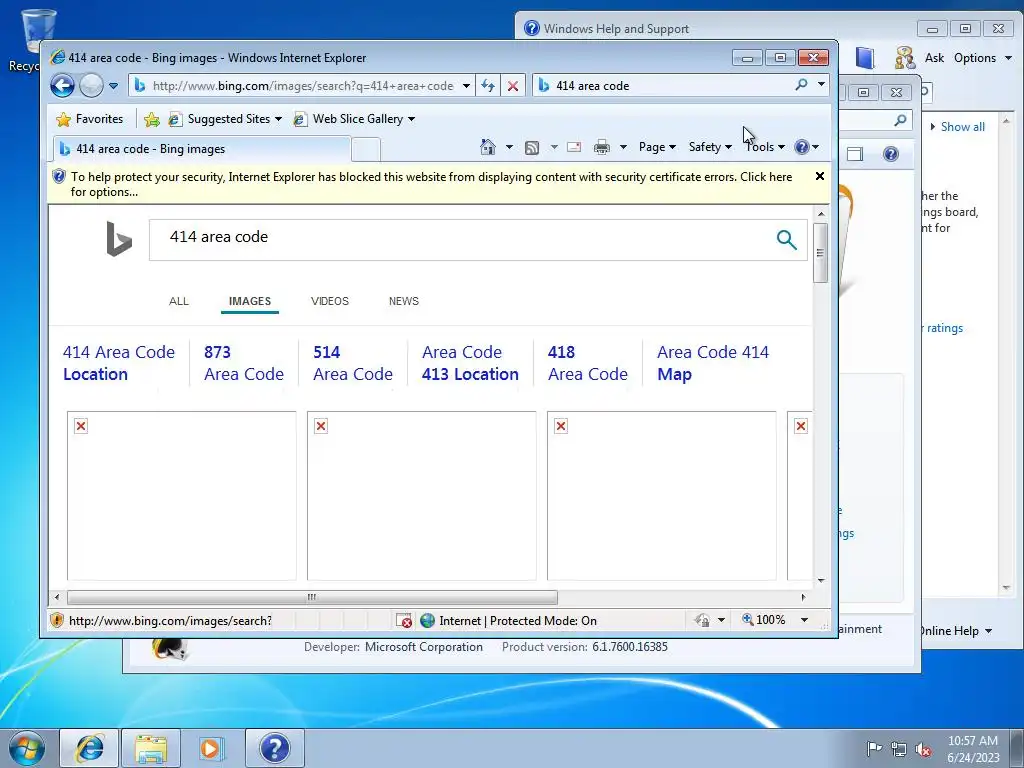Viewport: 1024px width, 768px height.
Task: Click the Read Mail icon
Action: coord(574,147)
